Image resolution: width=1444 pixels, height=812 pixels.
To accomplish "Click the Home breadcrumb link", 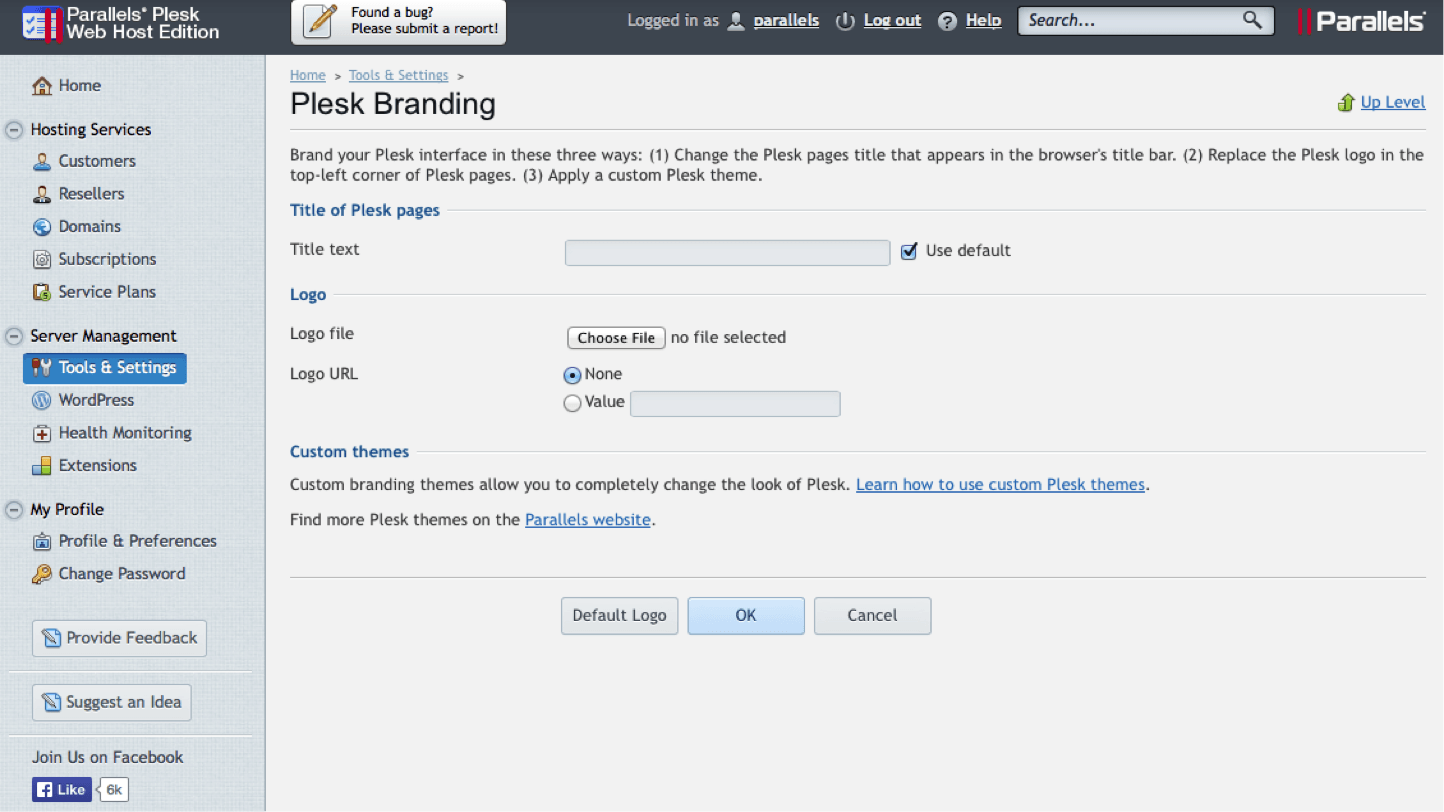I will (308, 76).
